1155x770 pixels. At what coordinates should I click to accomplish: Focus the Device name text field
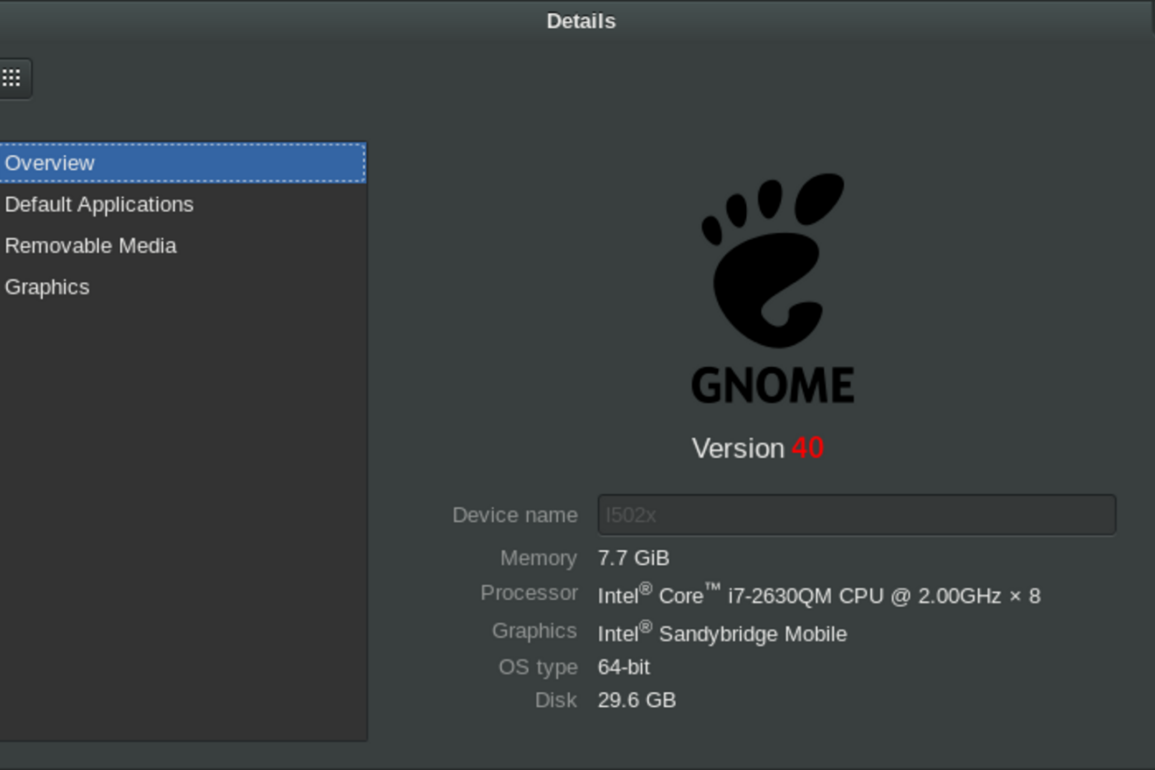856,515
